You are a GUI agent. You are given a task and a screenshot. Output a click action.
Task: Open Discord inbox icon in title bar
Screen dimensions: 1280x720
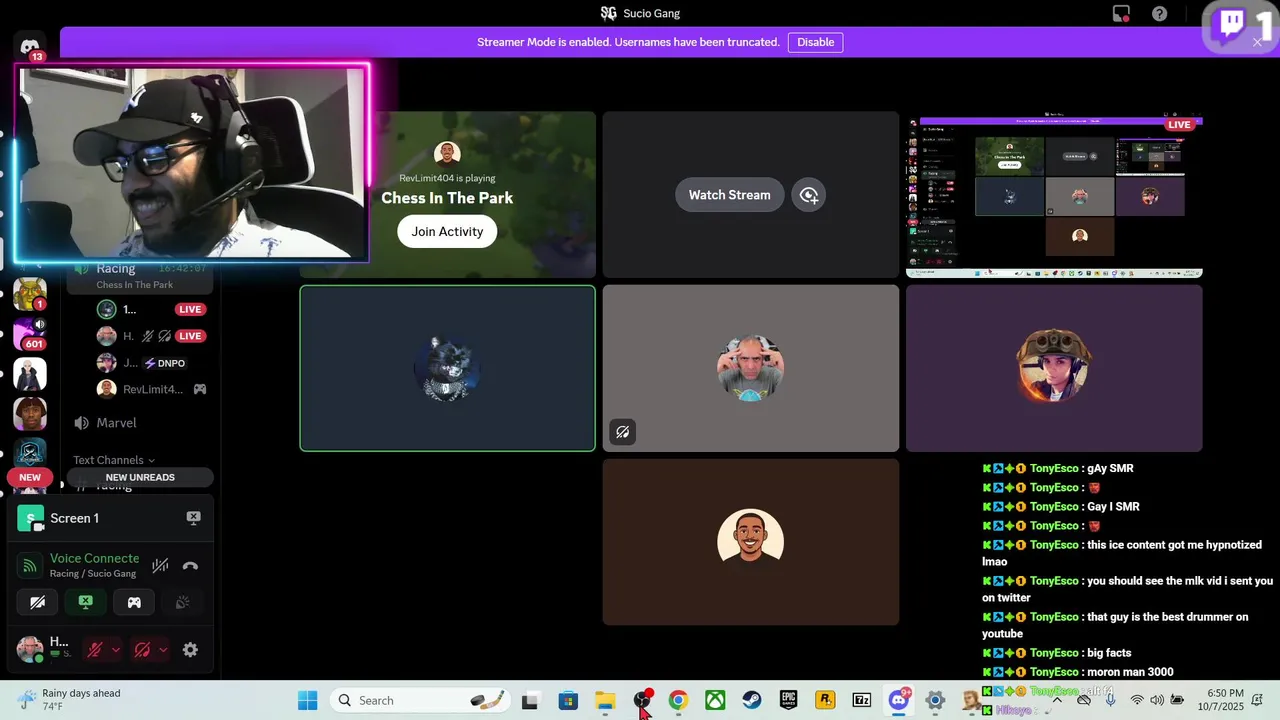[x=1121, y=14]
